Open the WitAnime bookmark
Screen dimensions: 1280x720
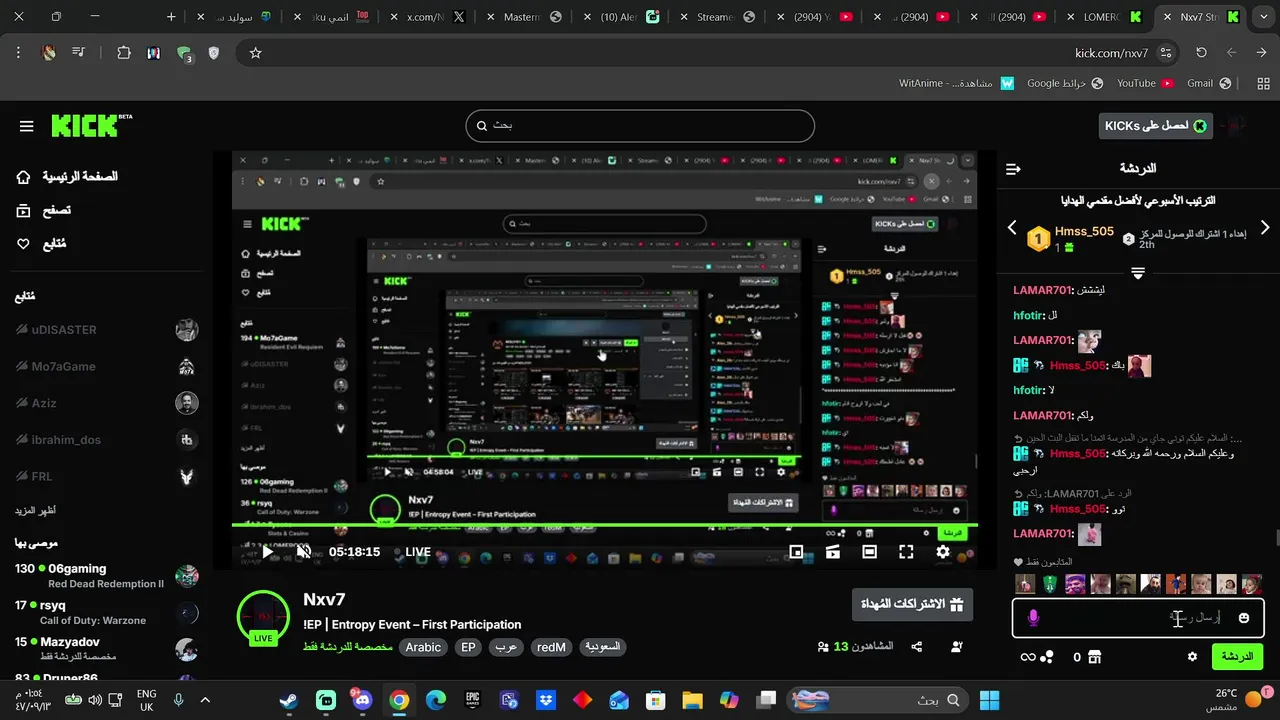click(x=956, y=83)
